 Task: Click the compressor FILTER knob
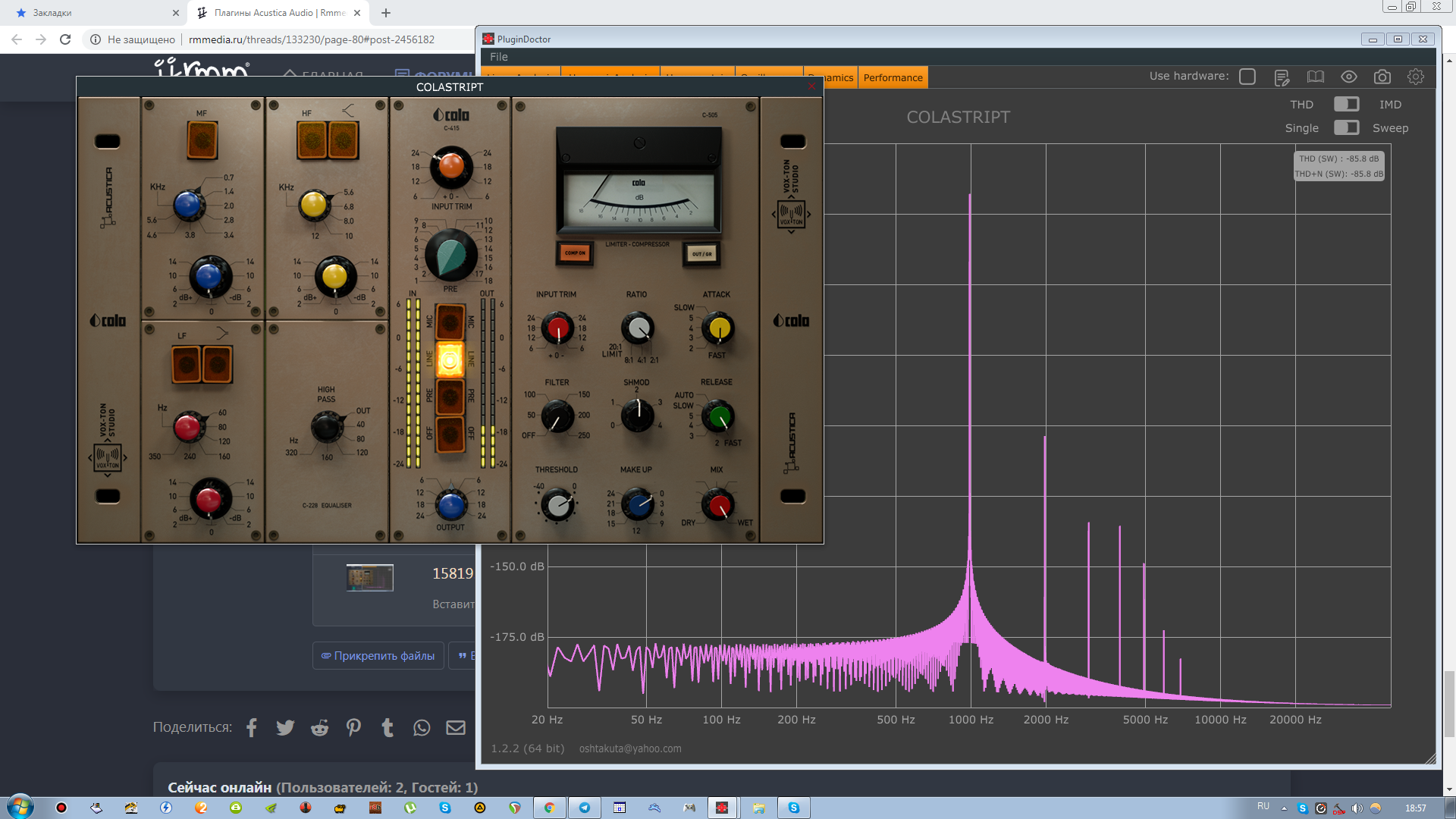pyautogui.click(x=558, y=416)
